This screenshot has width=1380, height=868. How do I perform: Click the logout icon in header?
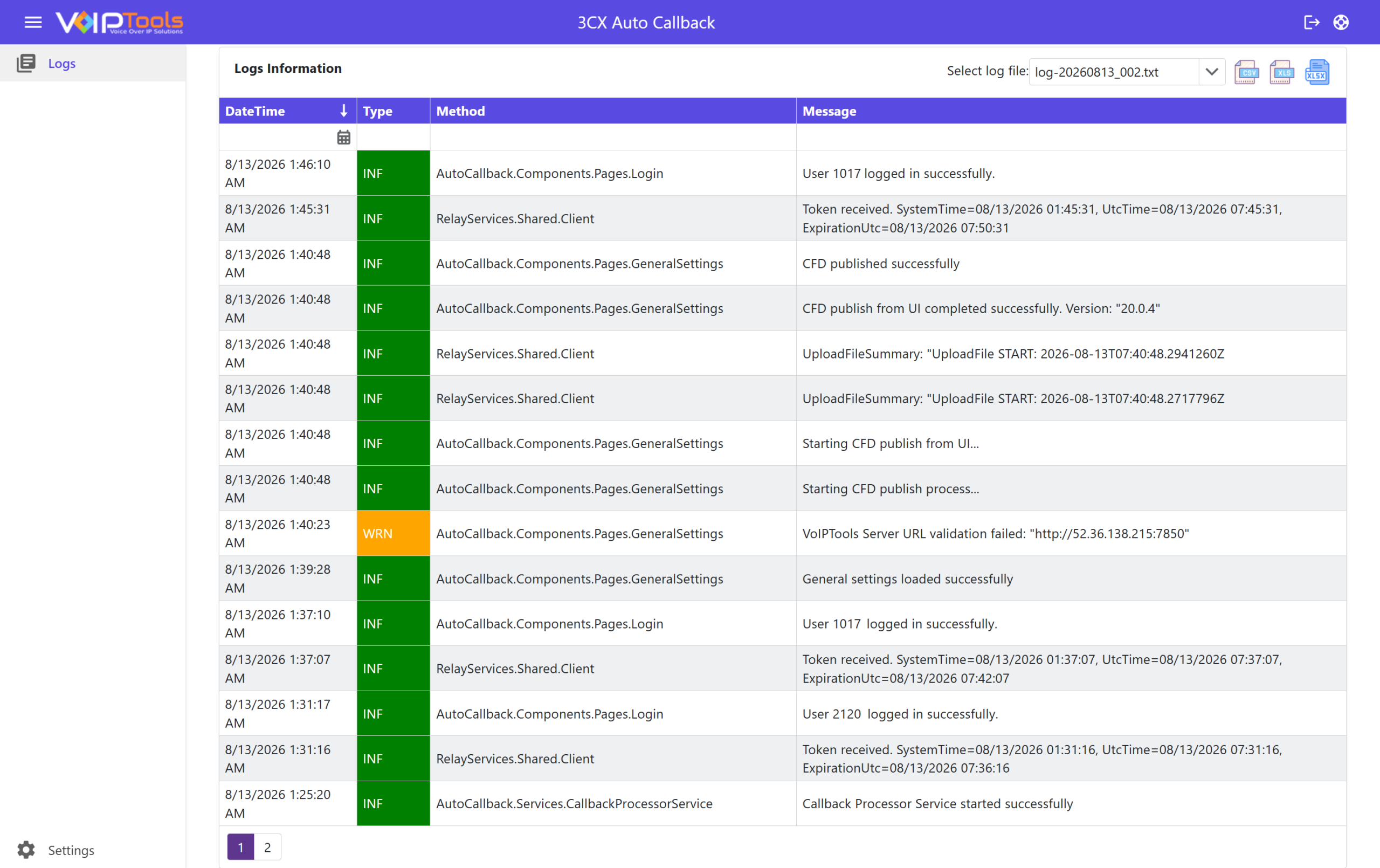pyautogui.click(x=1311, y=22)
